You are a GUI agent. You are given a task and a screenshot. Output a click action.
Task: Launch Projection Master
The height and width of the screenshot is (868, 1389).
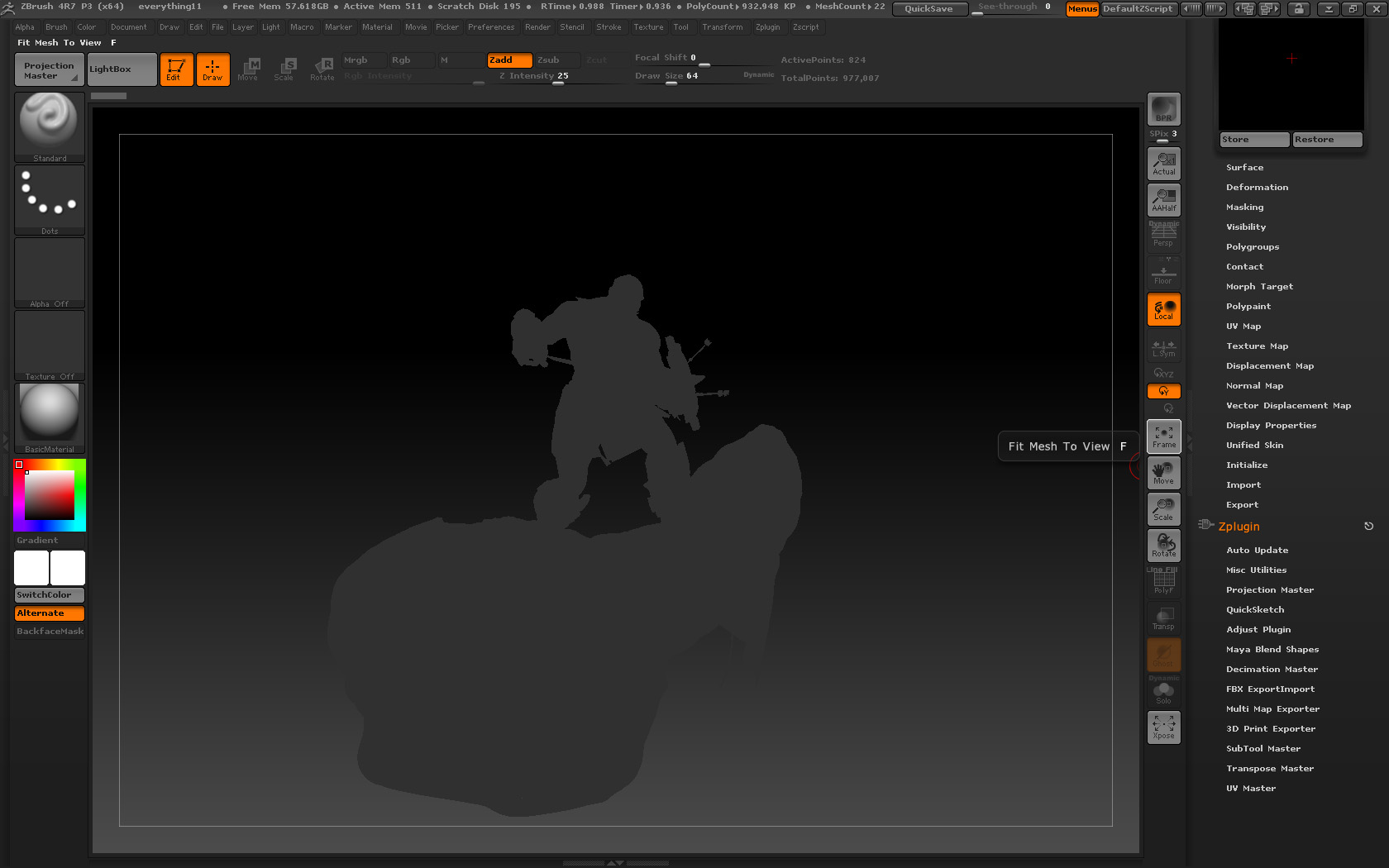48,69
